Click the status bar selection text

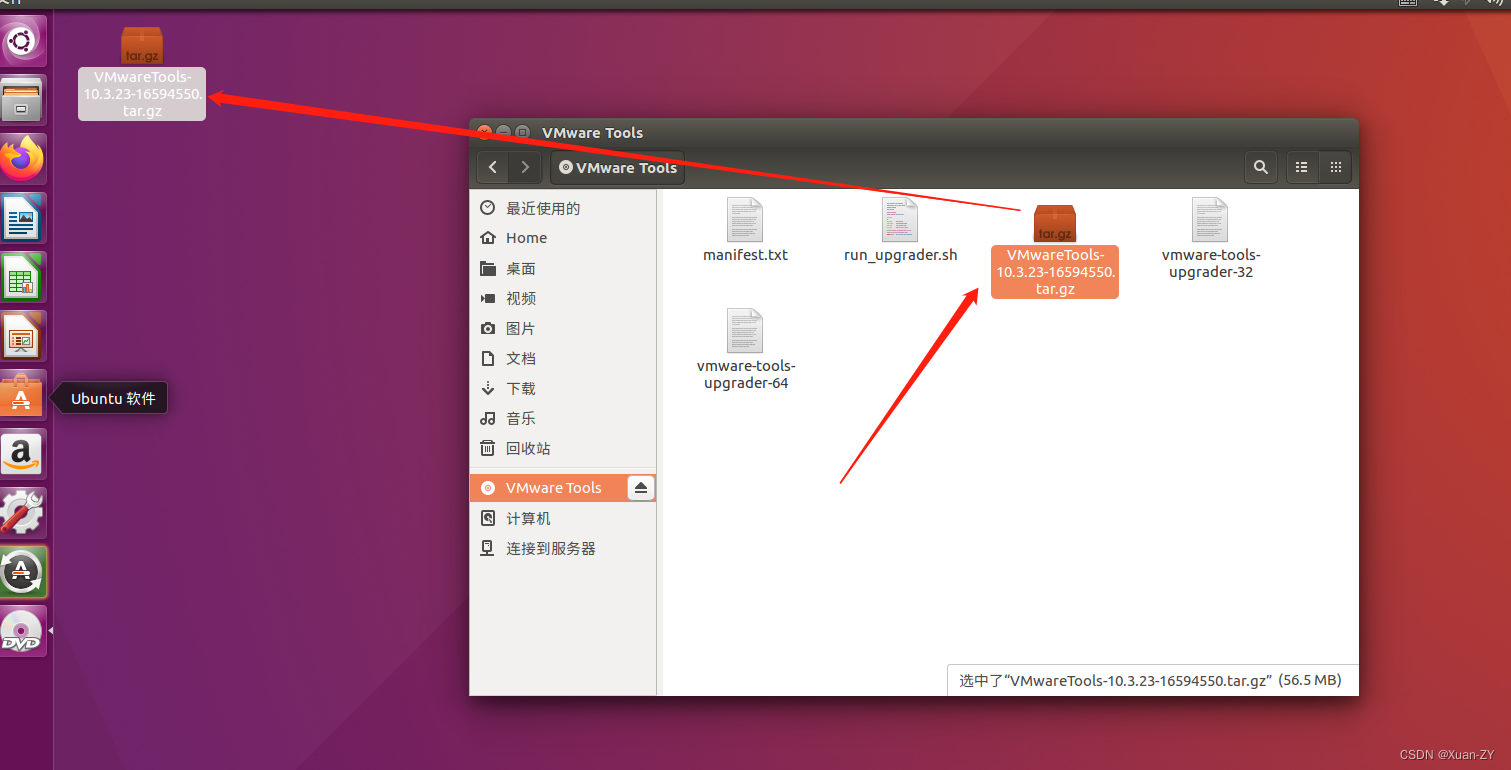click(1150, 680)
